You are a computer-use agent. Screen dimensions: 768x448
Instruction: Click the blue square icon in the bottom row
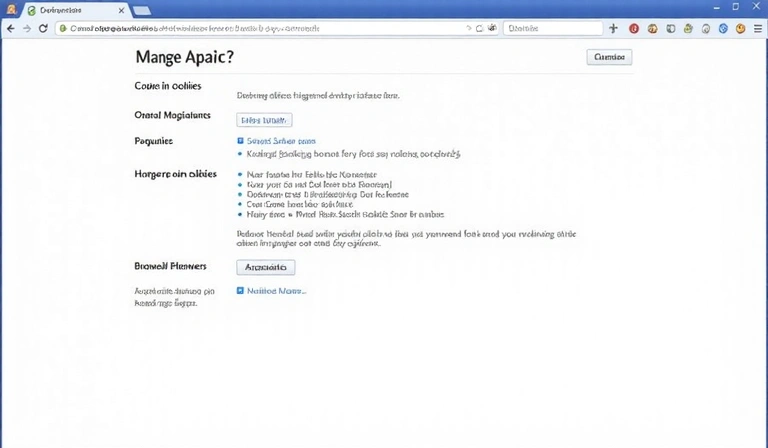240,291
